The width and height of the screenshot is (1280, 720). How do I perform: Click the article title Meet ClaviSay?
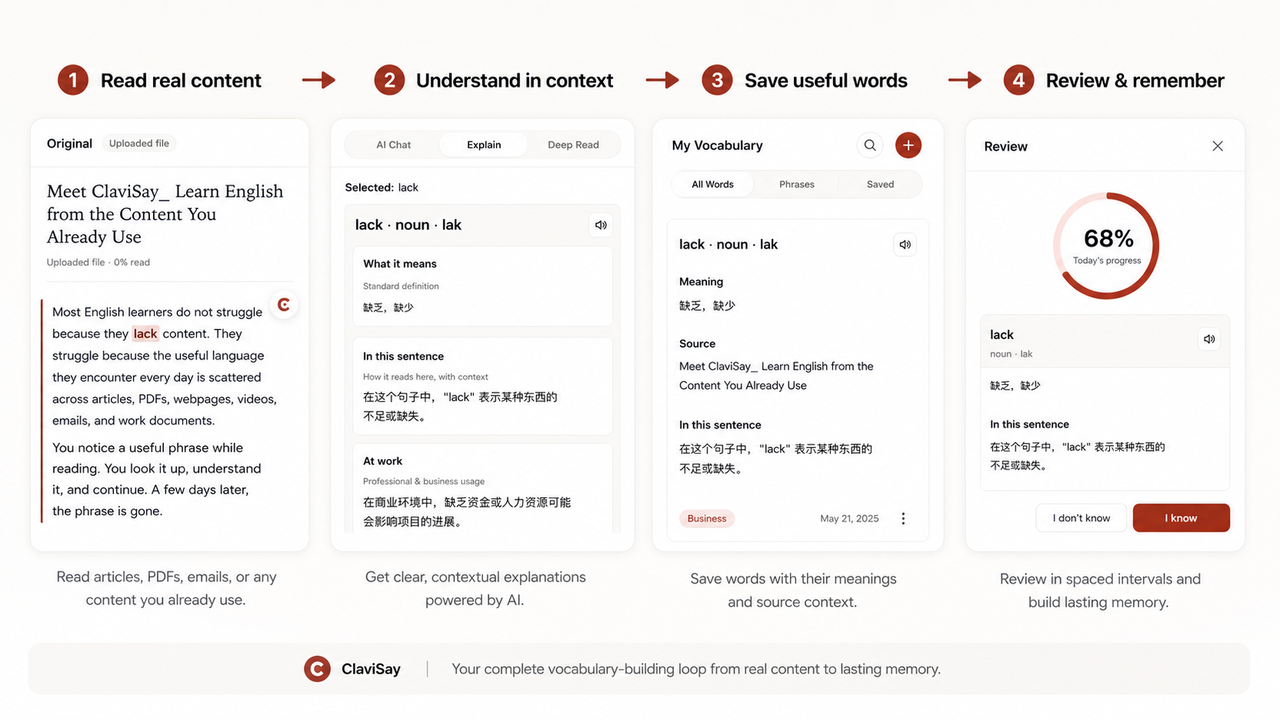165,214
